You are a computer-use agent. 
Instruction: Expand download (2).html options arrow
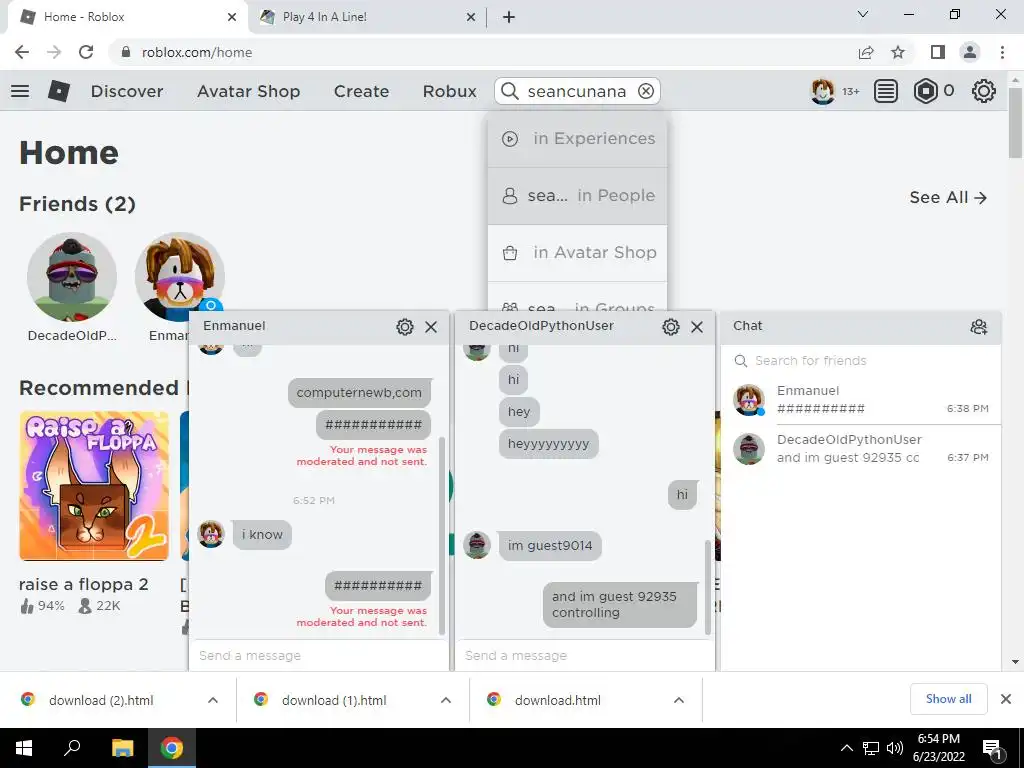pos(213,700)
